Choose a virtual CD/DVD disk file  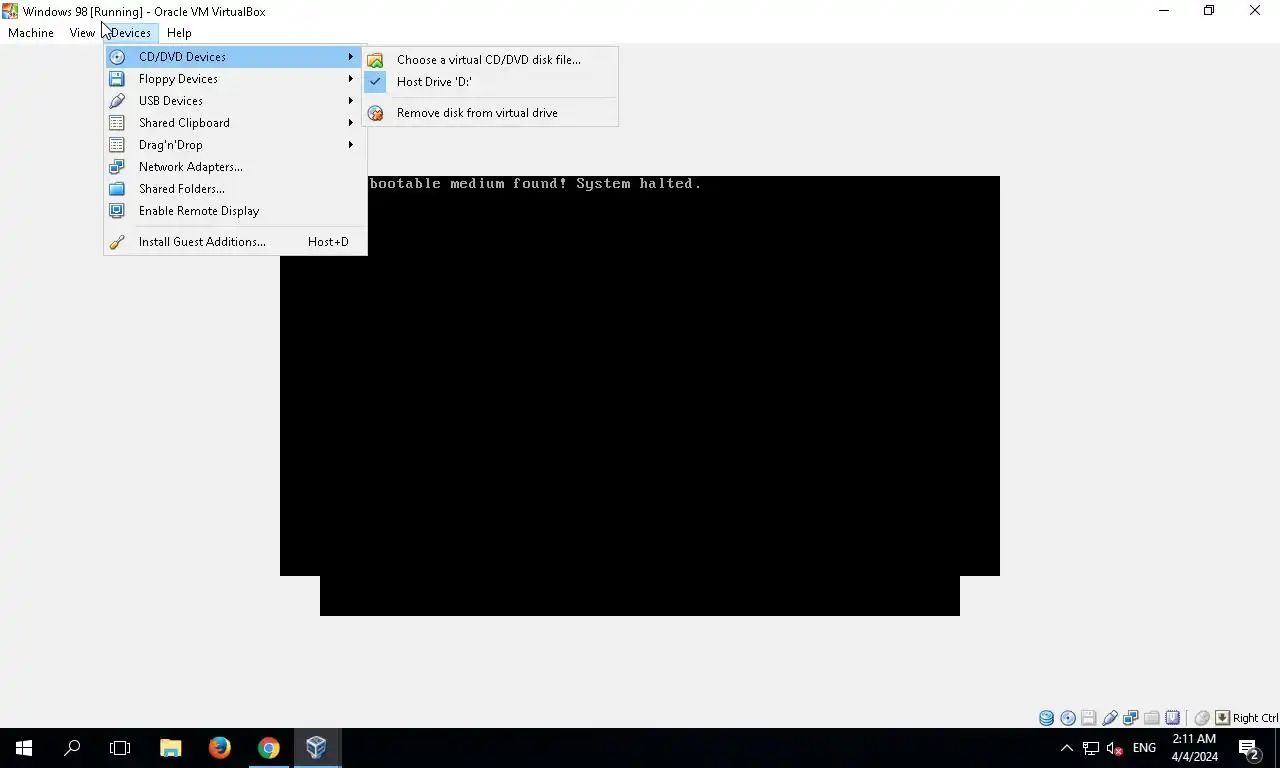pos(490,60)
